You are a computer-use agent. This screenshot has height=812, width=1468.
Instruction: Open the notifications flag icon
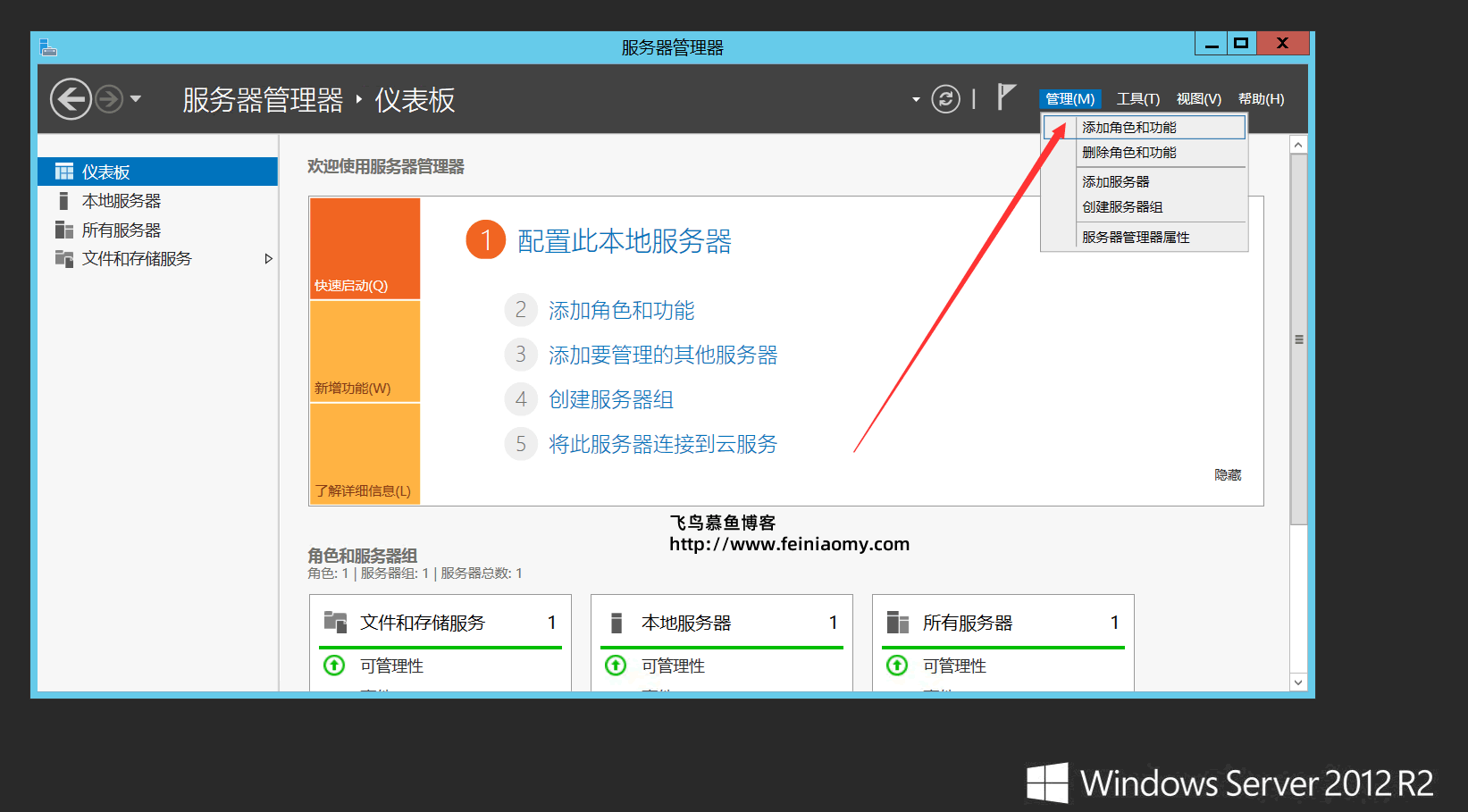[x=1006, y=96]
